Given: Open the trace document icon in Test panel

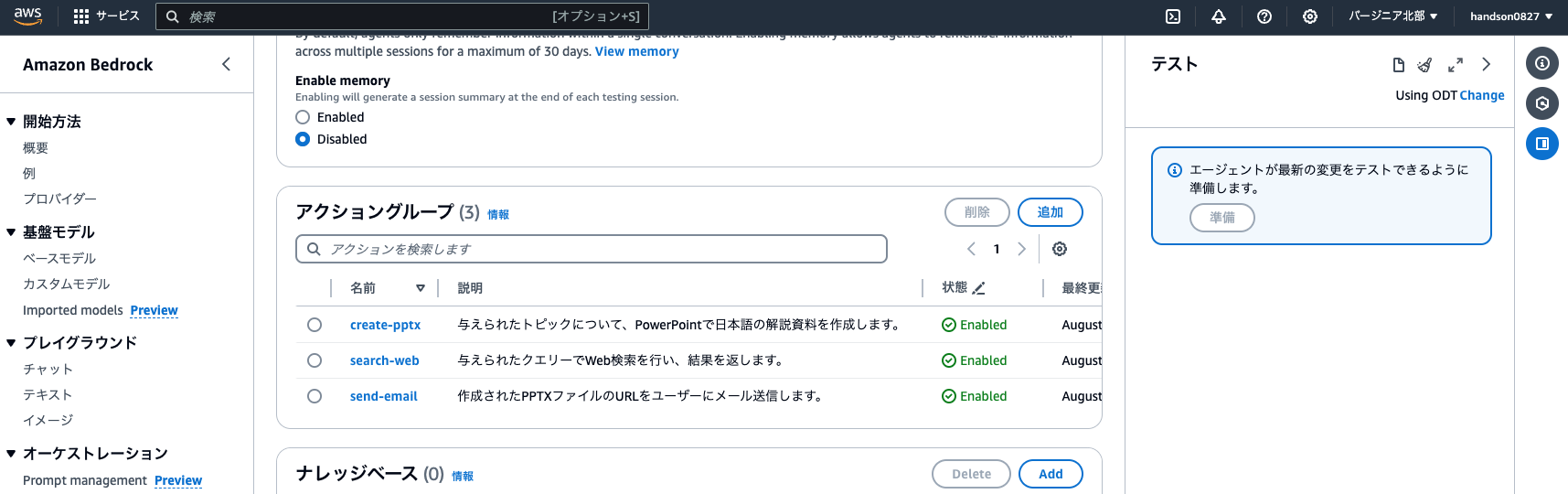Looking at the screenshot, I should (x=1398, y=65).
